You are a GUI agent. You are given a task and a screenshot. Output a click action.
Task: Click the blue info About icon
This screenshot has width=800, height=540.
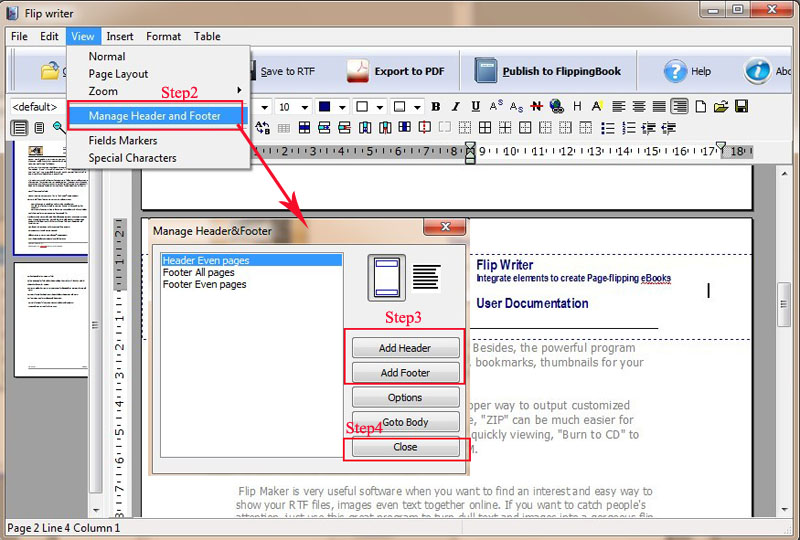tap(757, 71)
